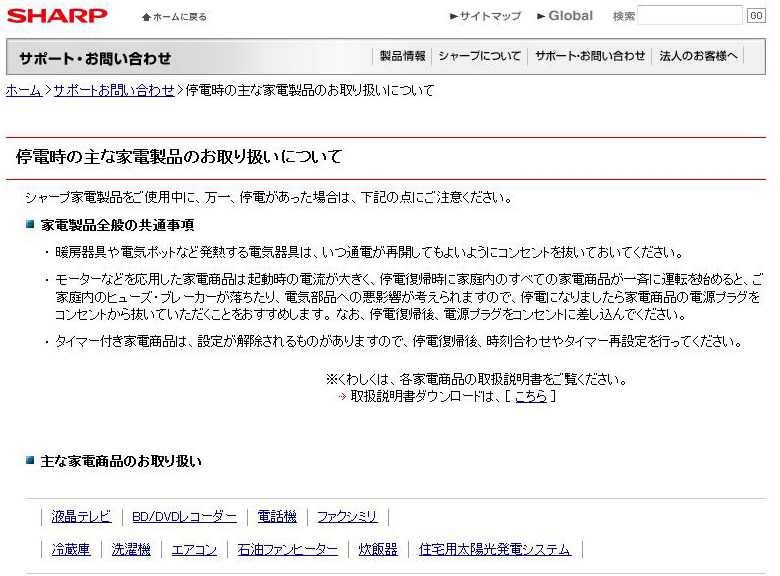Click the SHARP logo
This screenshot has width=780, height=576.
coord(57,15)
